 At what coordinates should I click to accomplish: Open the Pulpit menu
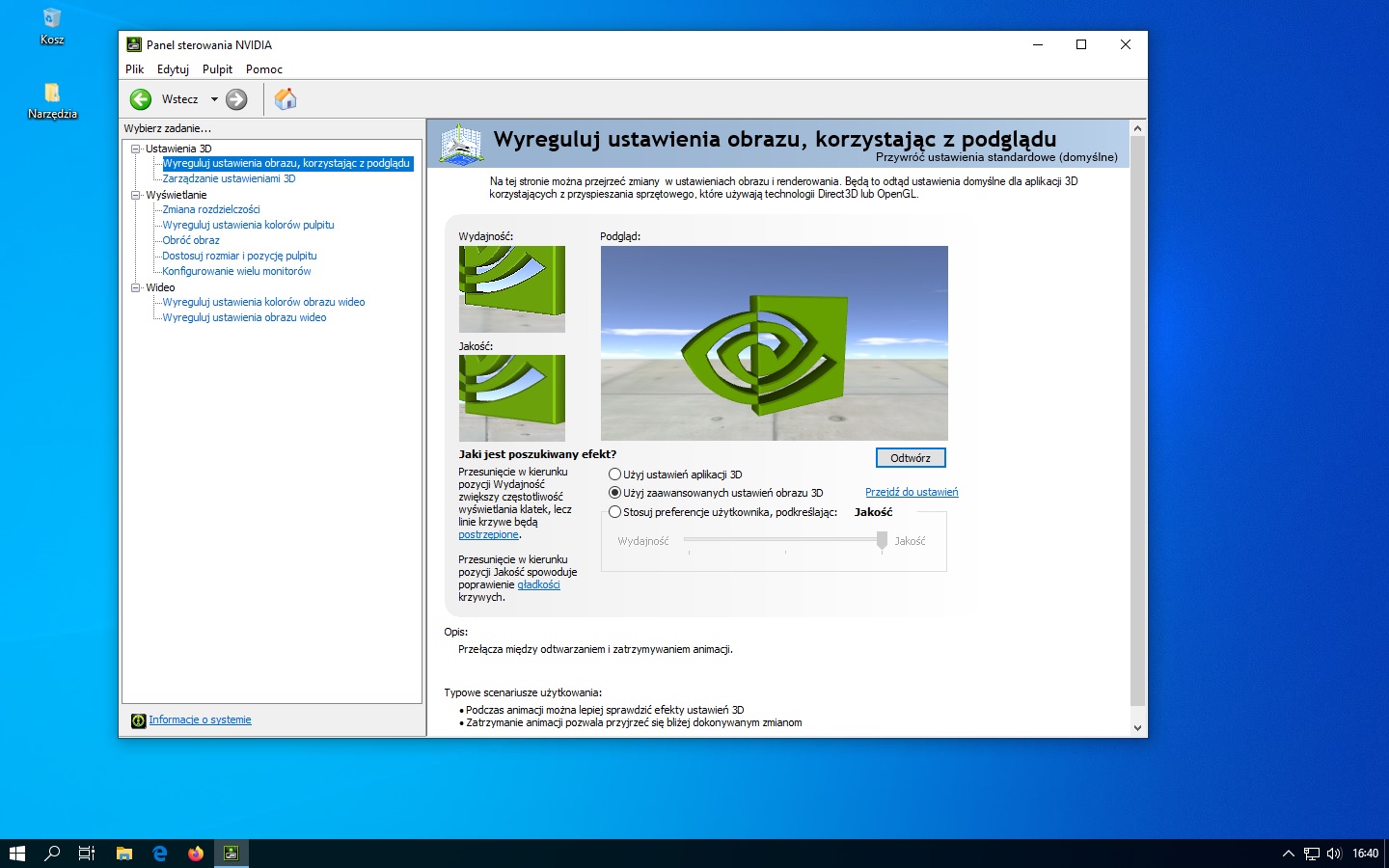coord(217,69)
